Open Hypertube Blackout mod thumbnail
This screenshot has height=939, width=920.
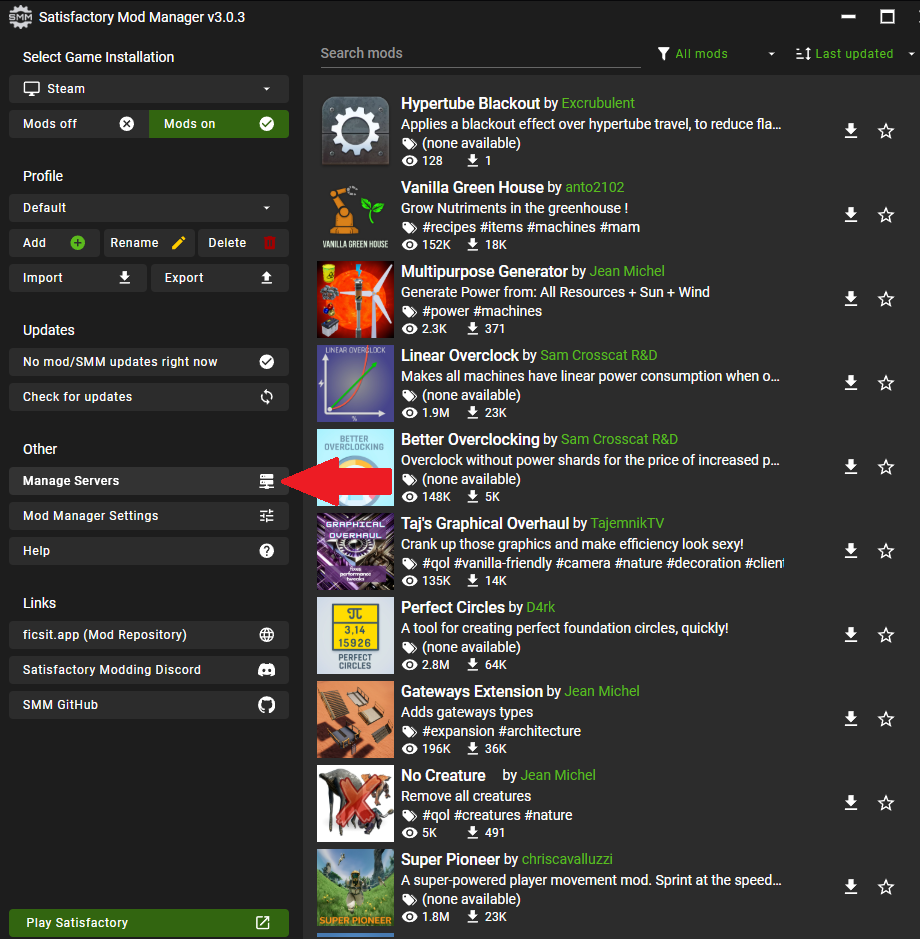click(x=355, y=131)
